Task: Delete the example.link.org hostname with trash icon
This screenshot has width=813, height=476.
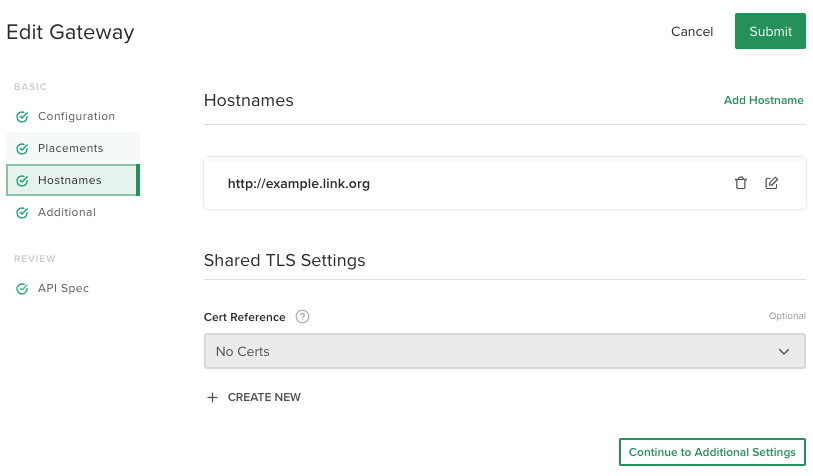Action: click(740, 183)
